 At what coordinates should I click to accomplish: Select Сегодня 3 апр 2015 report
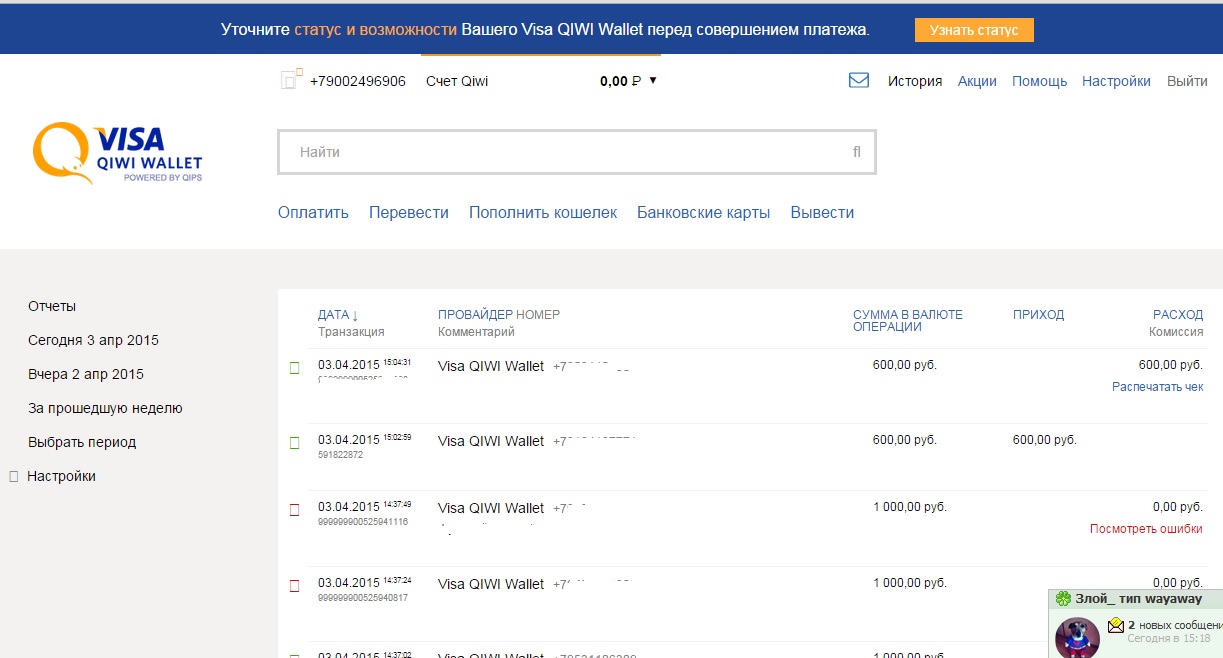tap(93, 340)
